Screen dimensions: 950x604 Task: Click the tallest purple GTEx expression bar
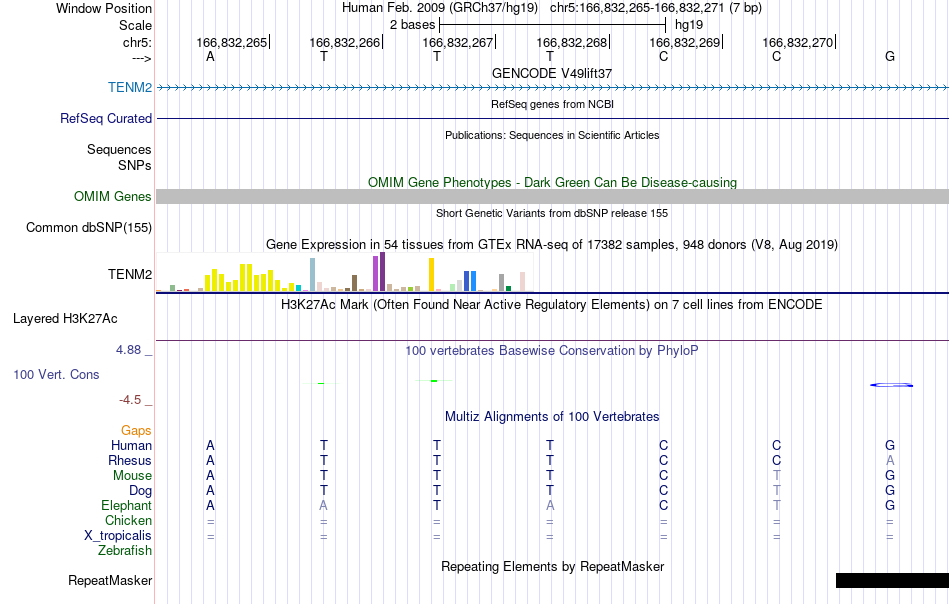point(382,272)
